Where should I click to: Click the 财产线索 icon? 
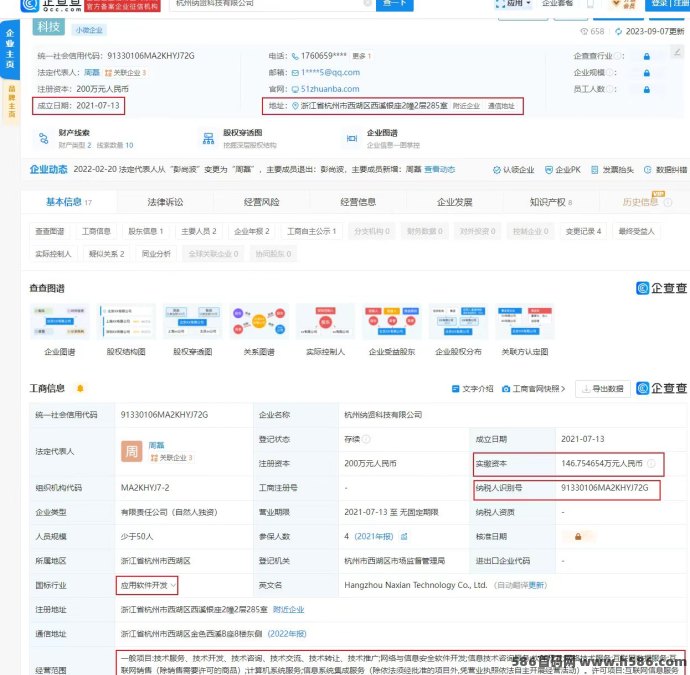(44, 139)
